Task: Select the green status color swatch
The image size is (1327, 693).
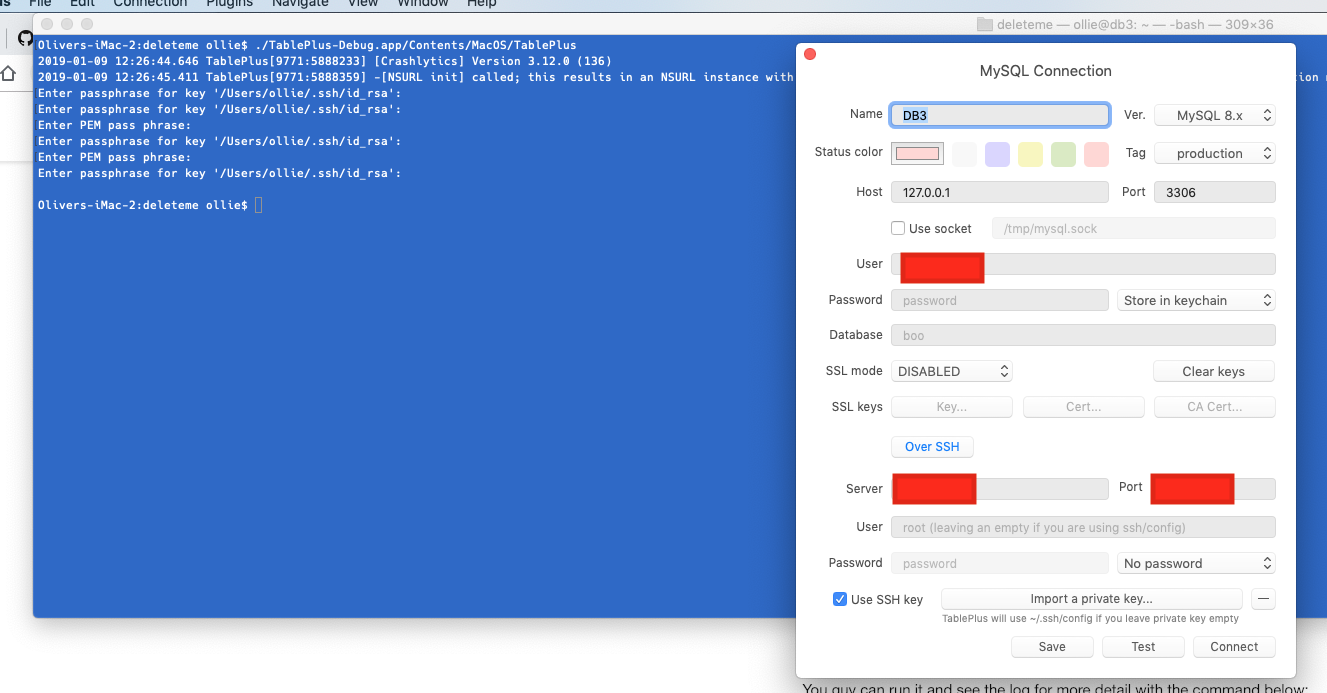Action: point(1063,153)
